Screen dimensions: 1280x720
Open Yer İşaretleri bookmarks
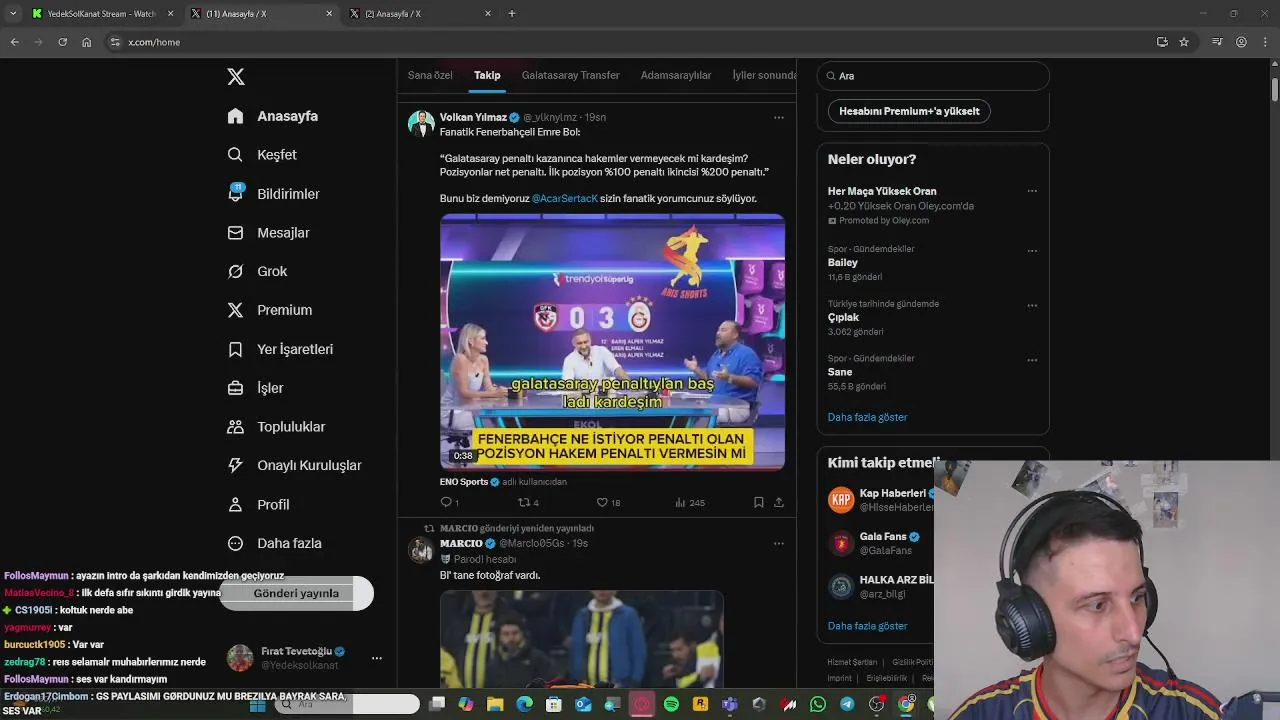280,349
